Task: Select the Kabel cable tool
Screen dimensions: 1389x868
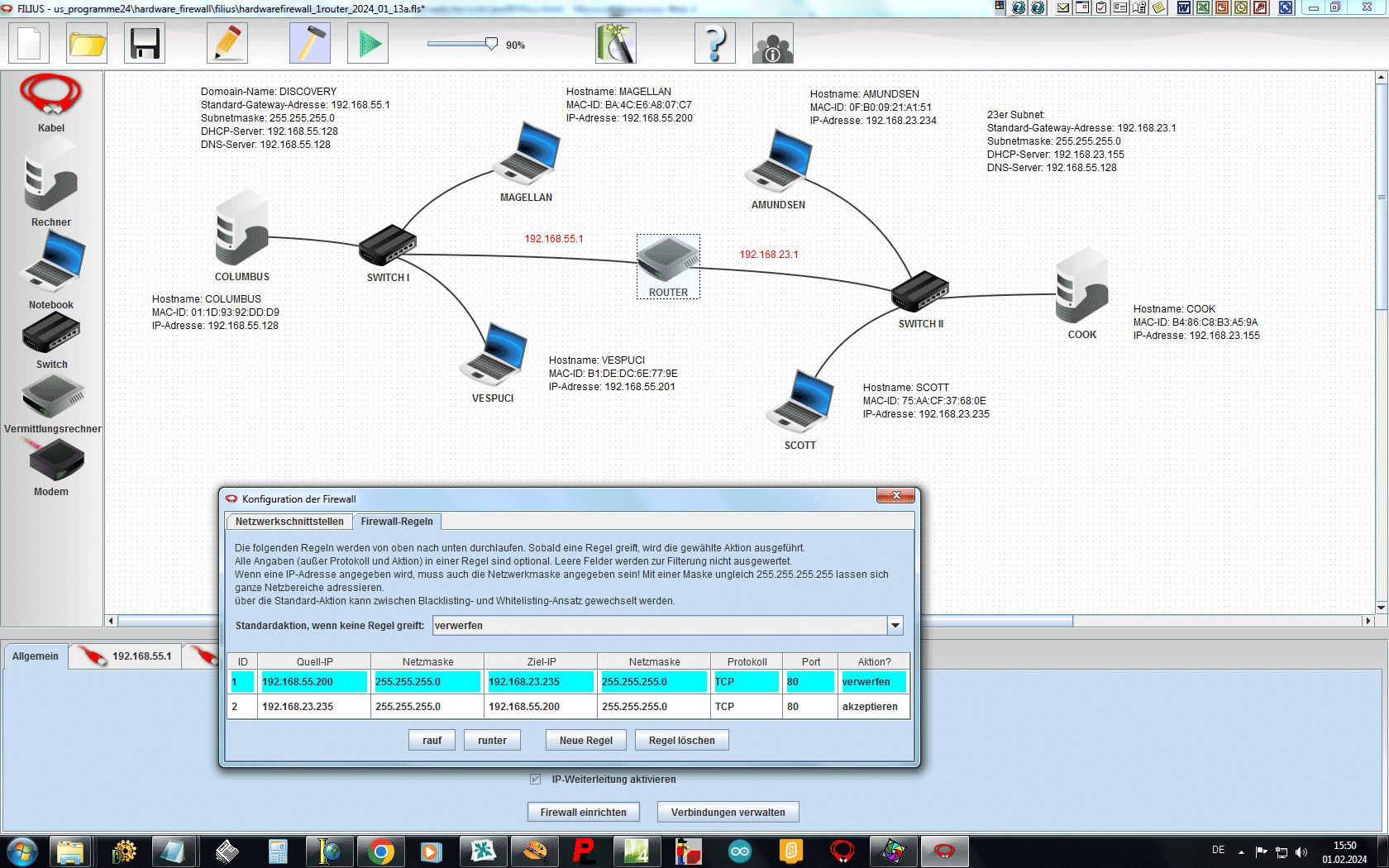Action: pyautogui.click(x=50, y=103)
